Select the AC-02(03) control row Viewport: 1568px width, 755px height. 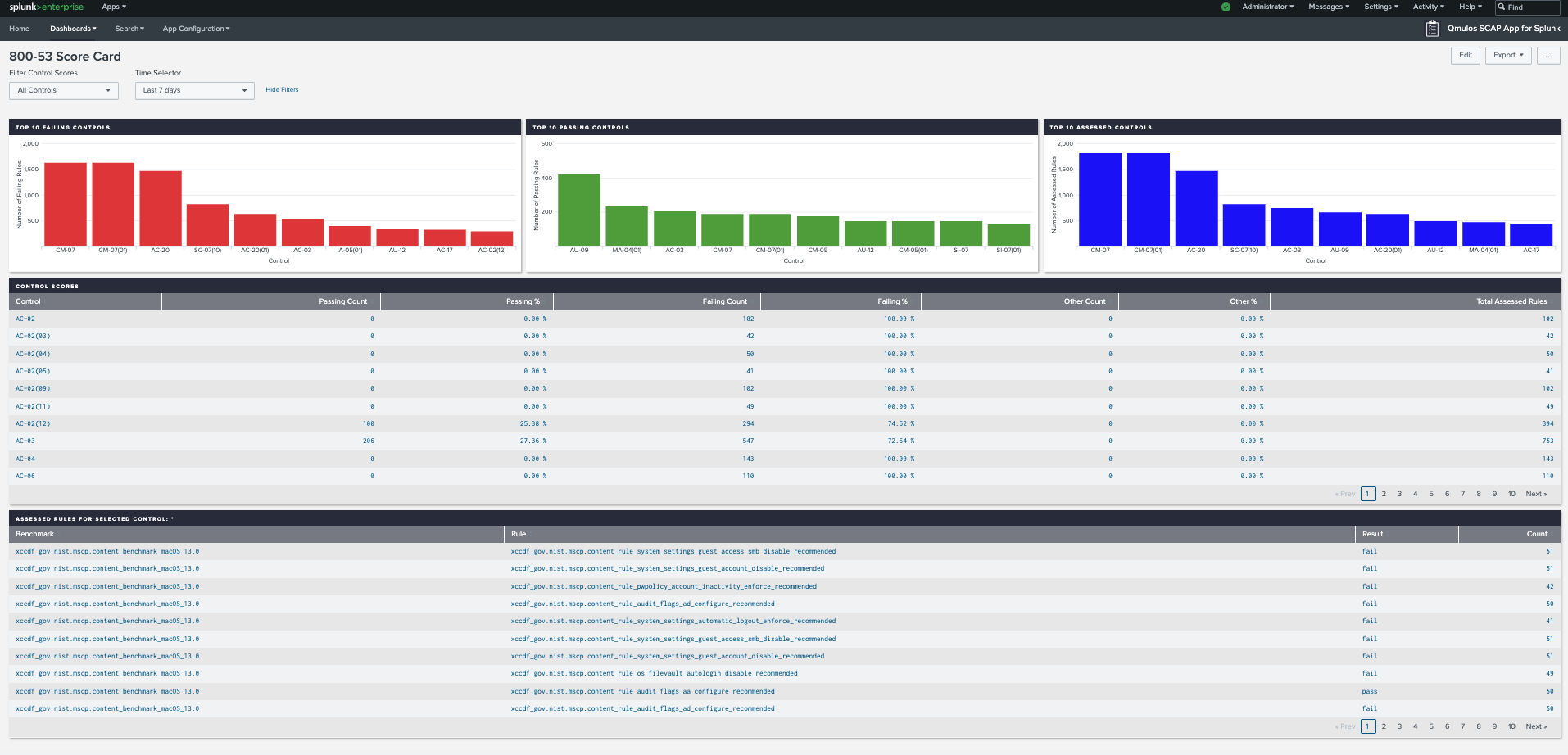784,337
